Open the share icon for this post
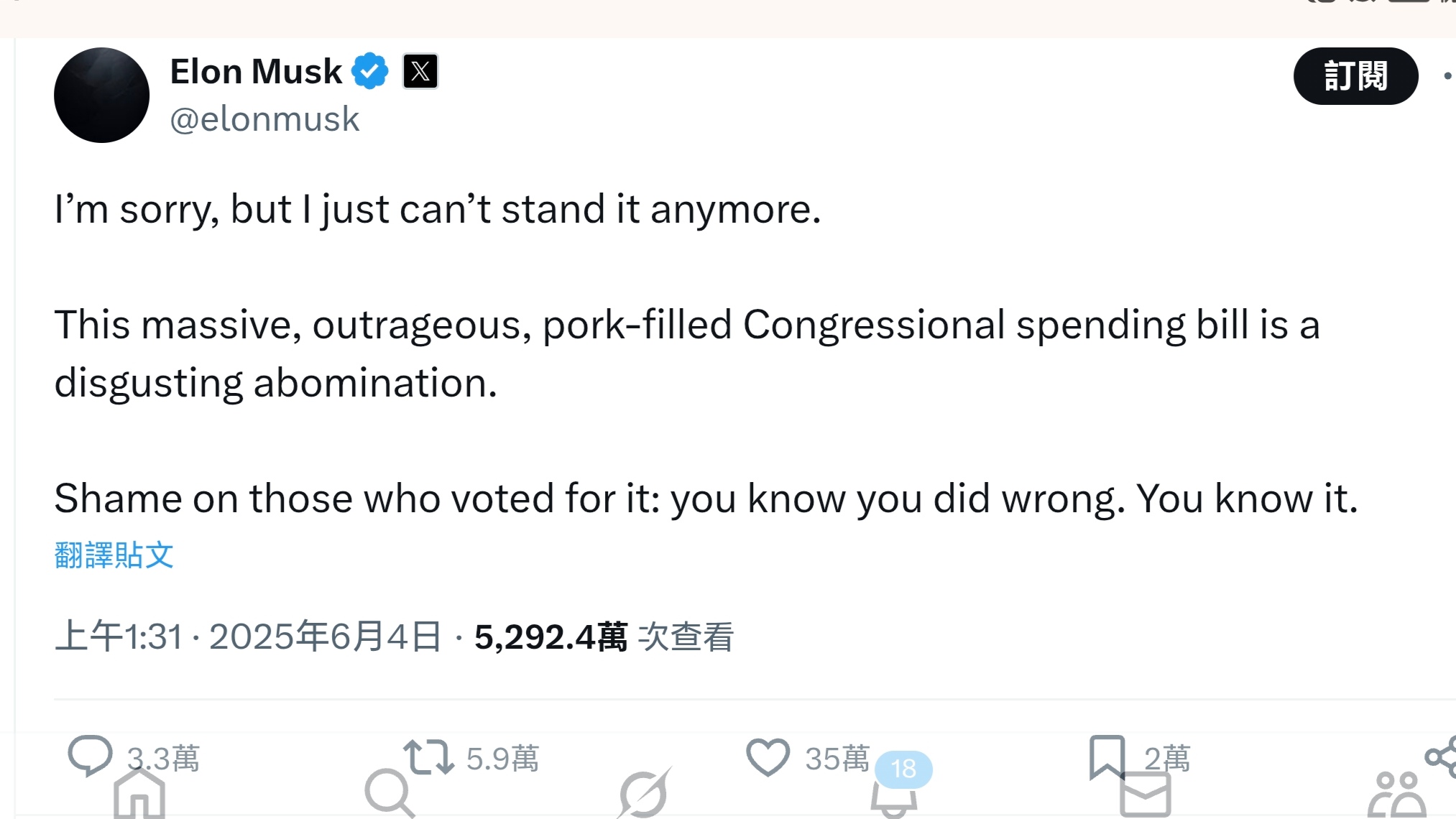Image resolution: width=1456 pixels, height=819 pixels. pyautogui.click(x=1440, y=756)
